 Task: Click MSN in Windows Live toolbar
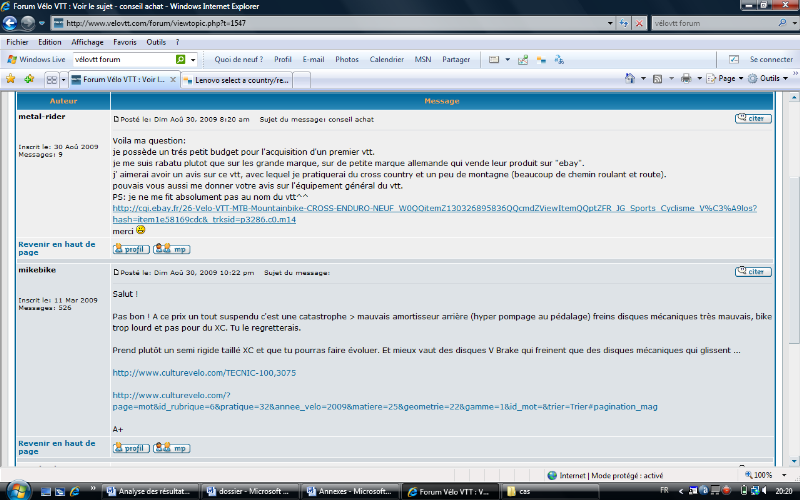pyautogui.click(x=422, y=60)
